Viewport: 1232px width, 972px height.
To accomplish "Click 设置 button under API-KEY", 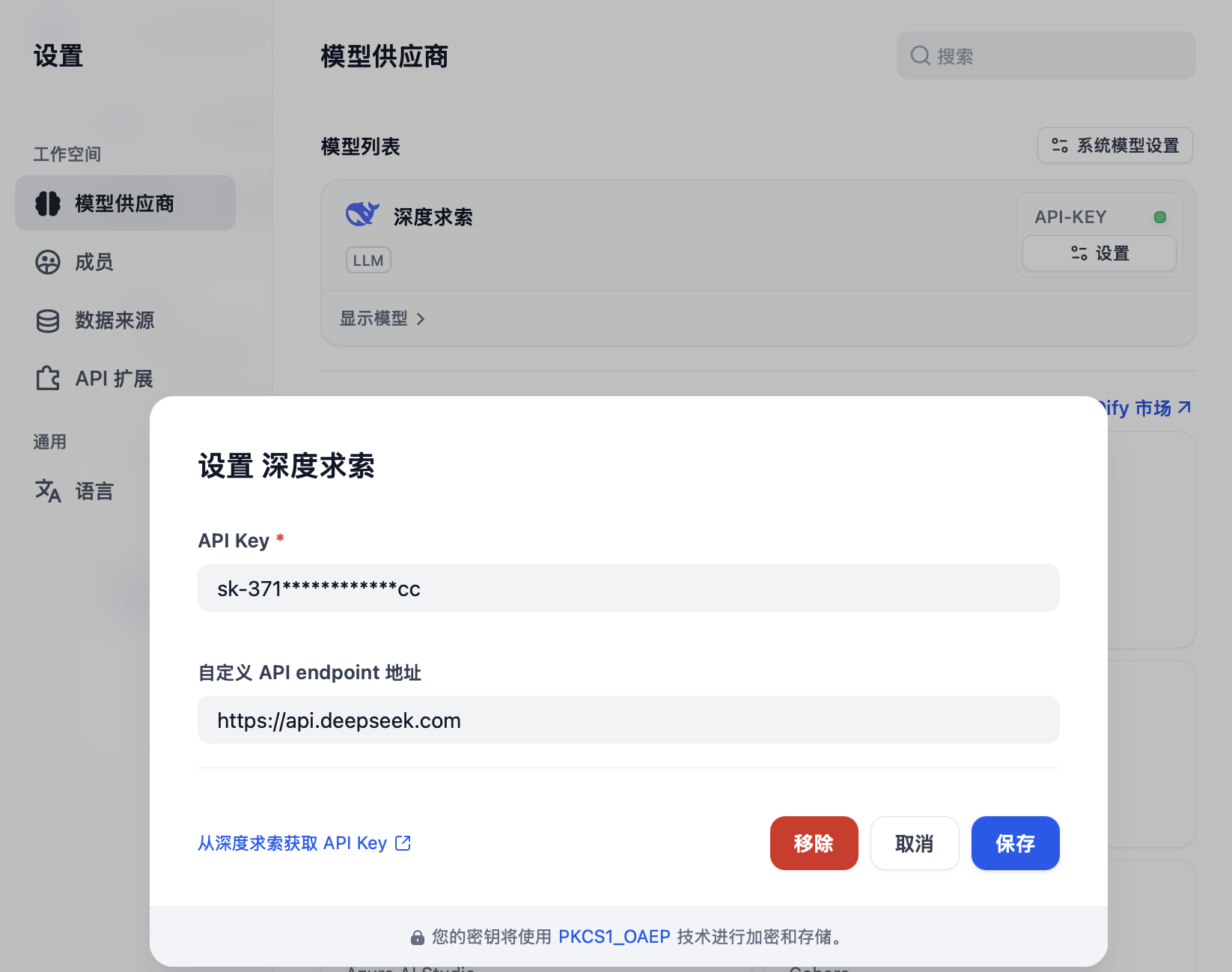I will coord(1100,253).
